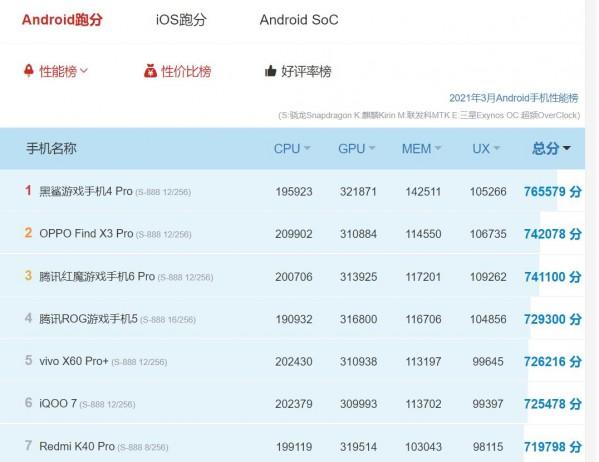The height and width of the screenshot is (462, 599).
Task: Click UX score 98115
Action: [x=488, y=447]
